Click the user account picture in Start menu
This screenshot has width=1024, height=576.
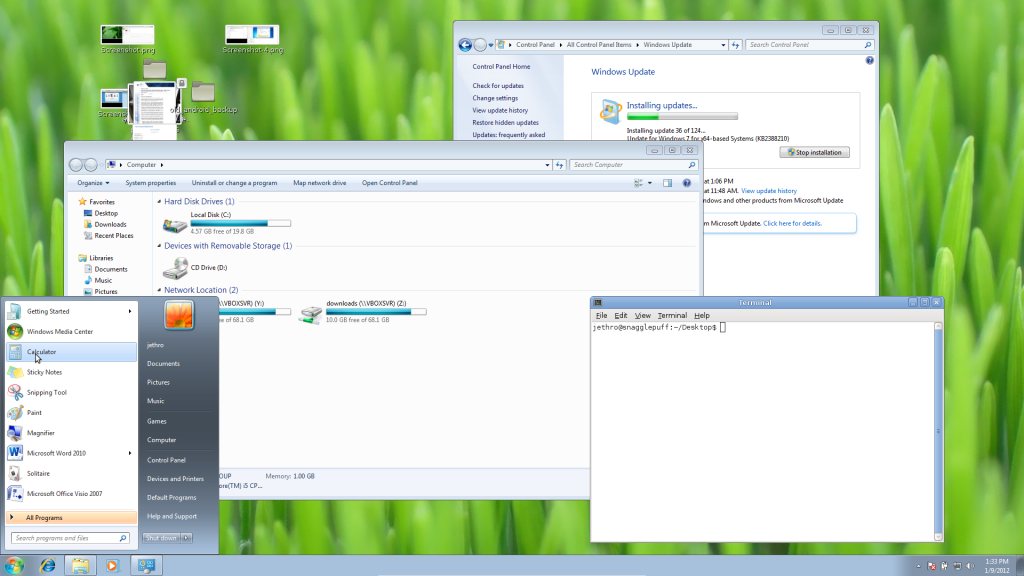[179, 315]
